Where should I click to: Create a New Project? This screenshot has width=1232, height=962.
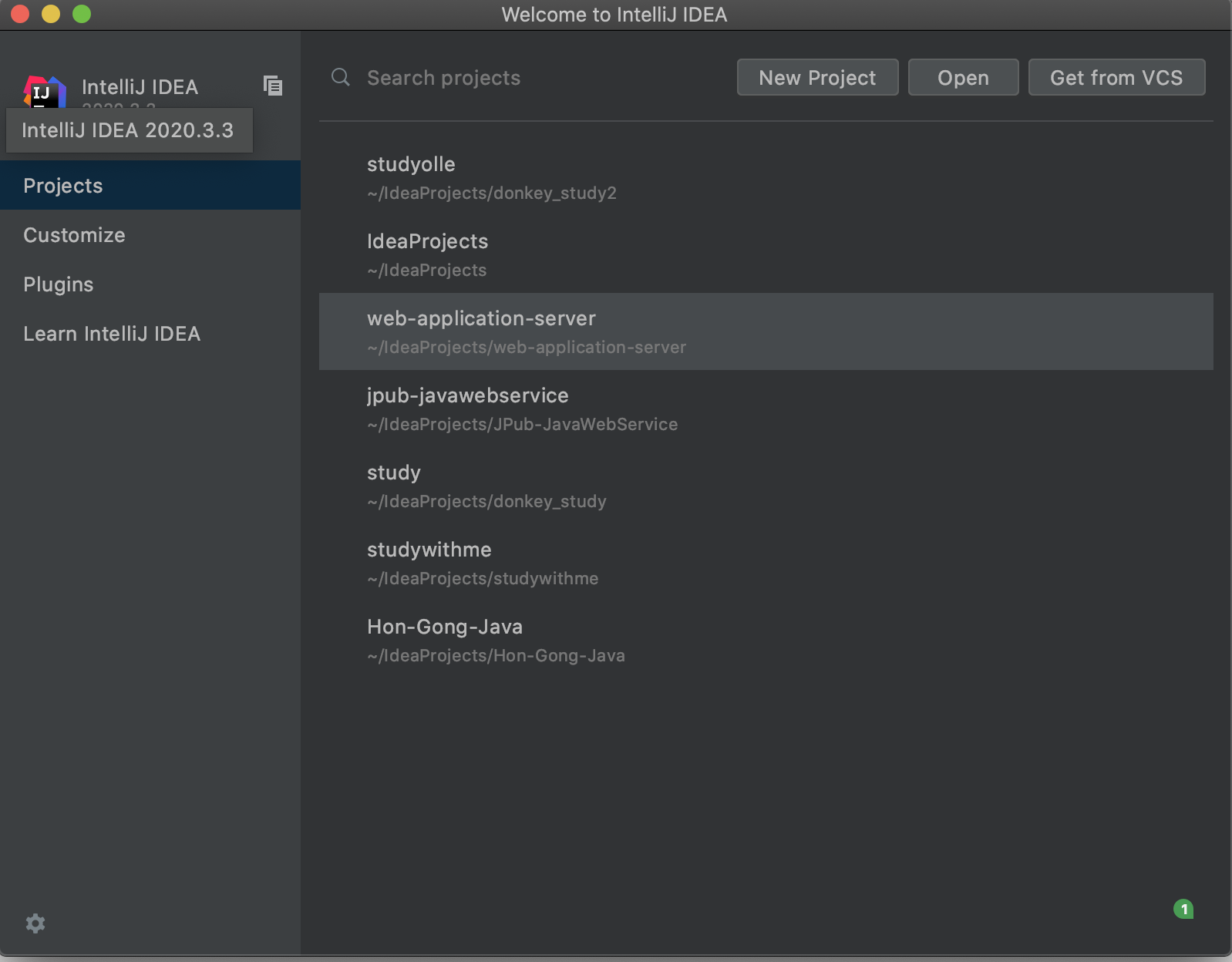tap(817, 77)
